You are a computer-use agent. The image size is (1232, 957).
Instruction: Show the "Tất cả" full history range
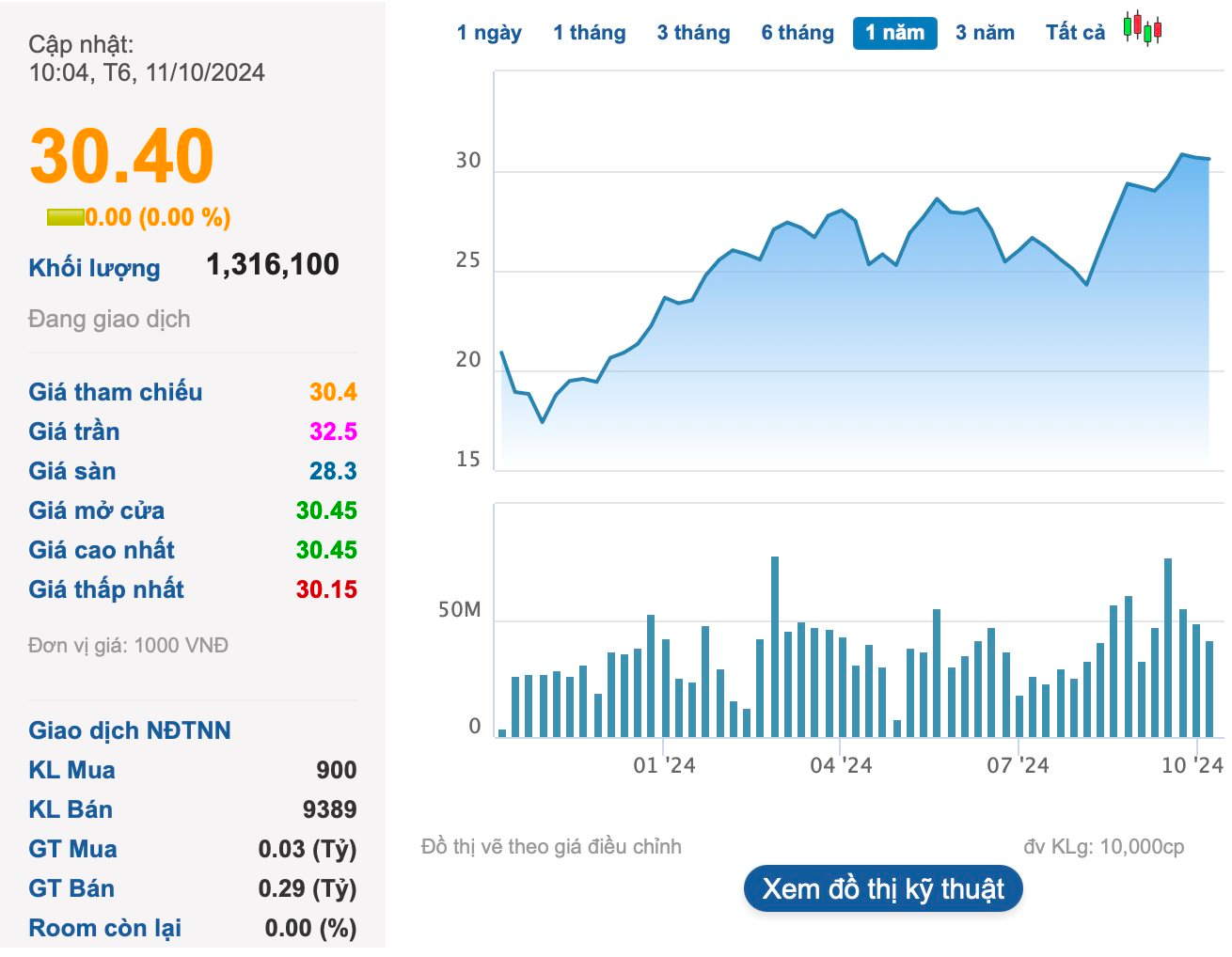click(x=1075, y=33)
